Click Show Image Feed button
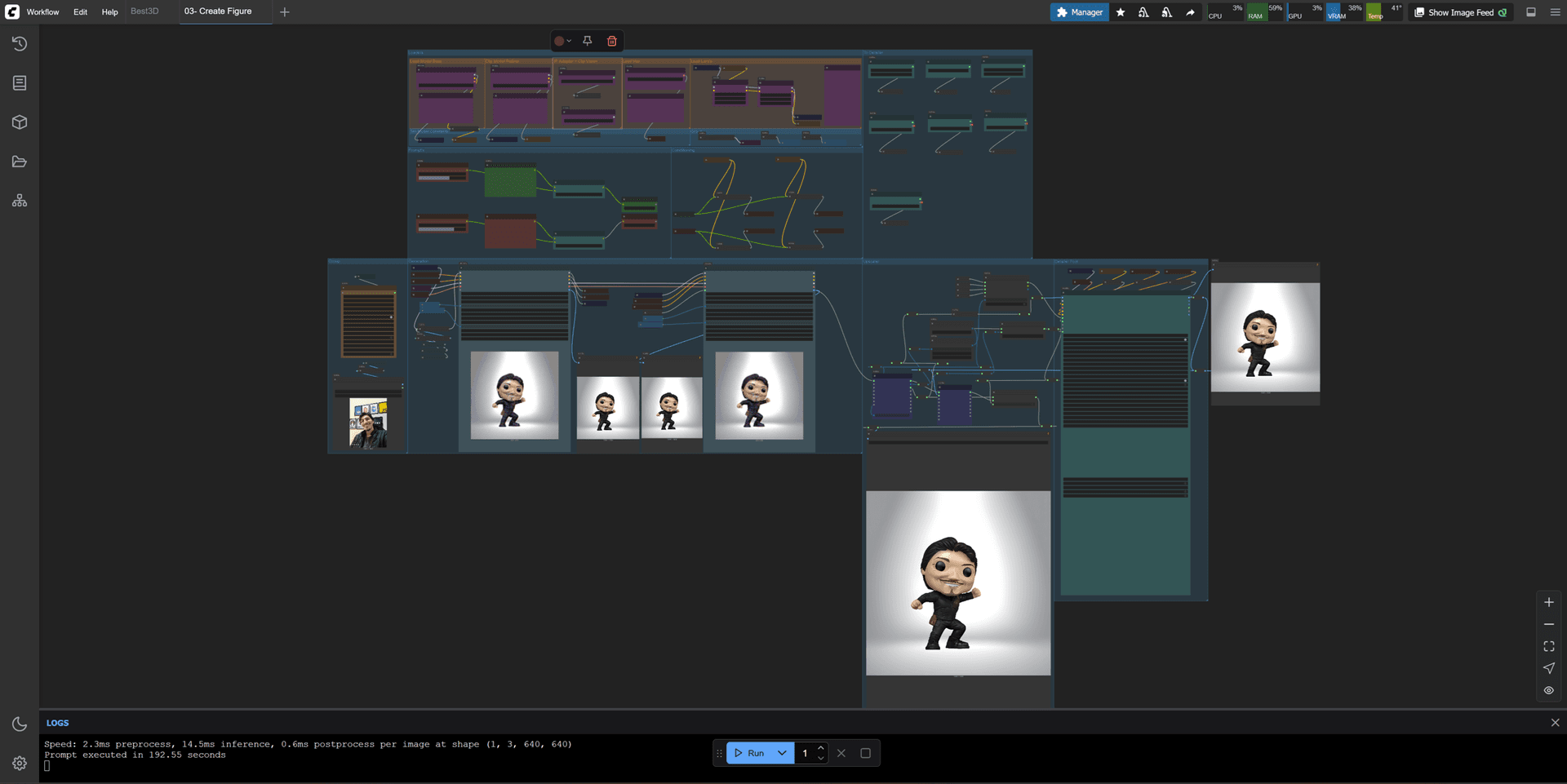This screenshot has width=1567, height=784. pyautogui.click(x=1460, y=12)
